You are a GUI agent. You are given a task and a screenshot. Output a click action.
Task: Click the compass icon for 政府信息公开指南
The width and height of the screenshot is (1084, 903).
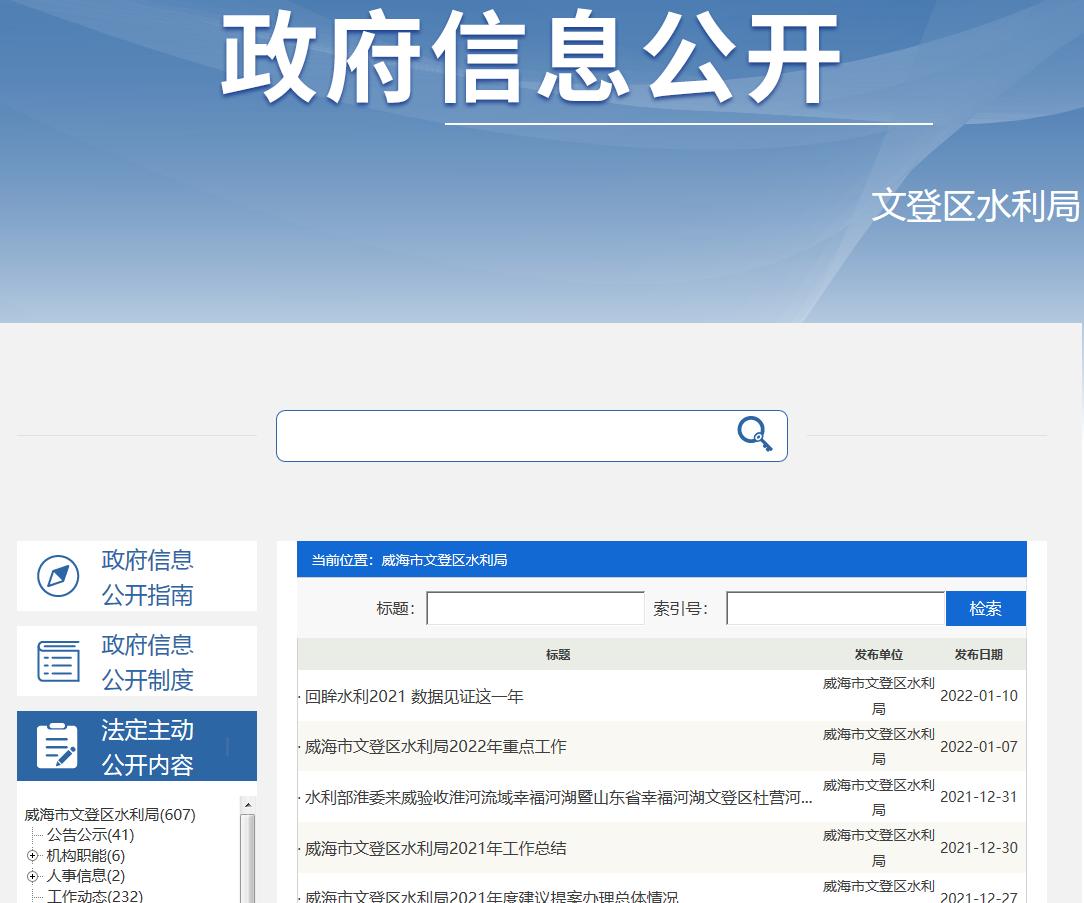58,576
